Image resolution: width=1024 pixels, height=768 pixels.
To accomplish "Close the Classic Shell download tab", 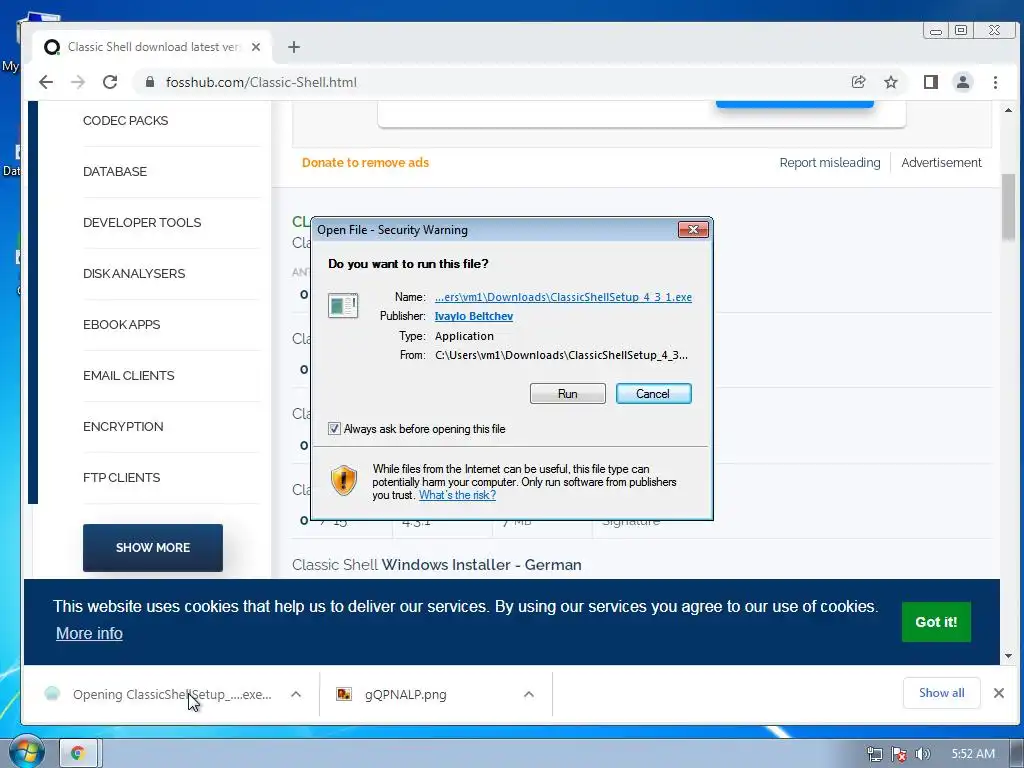I will [256, 47].
